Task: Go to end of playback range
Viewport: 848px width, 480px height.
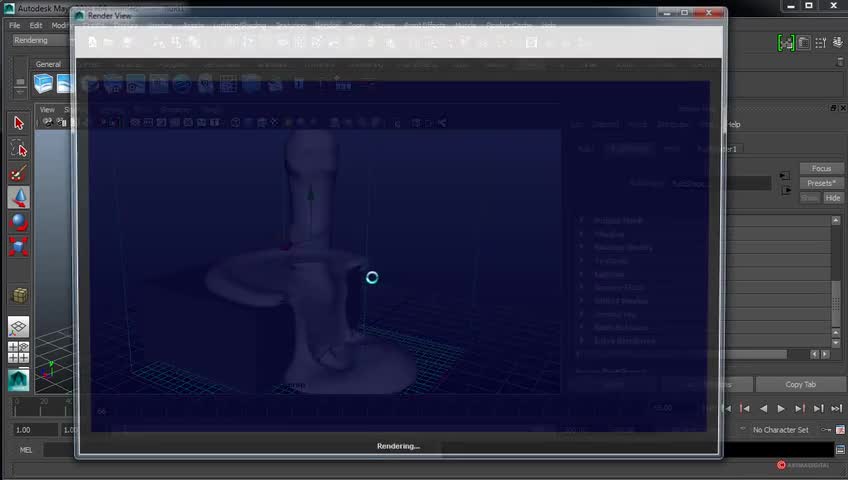Action: coord(837,409)
